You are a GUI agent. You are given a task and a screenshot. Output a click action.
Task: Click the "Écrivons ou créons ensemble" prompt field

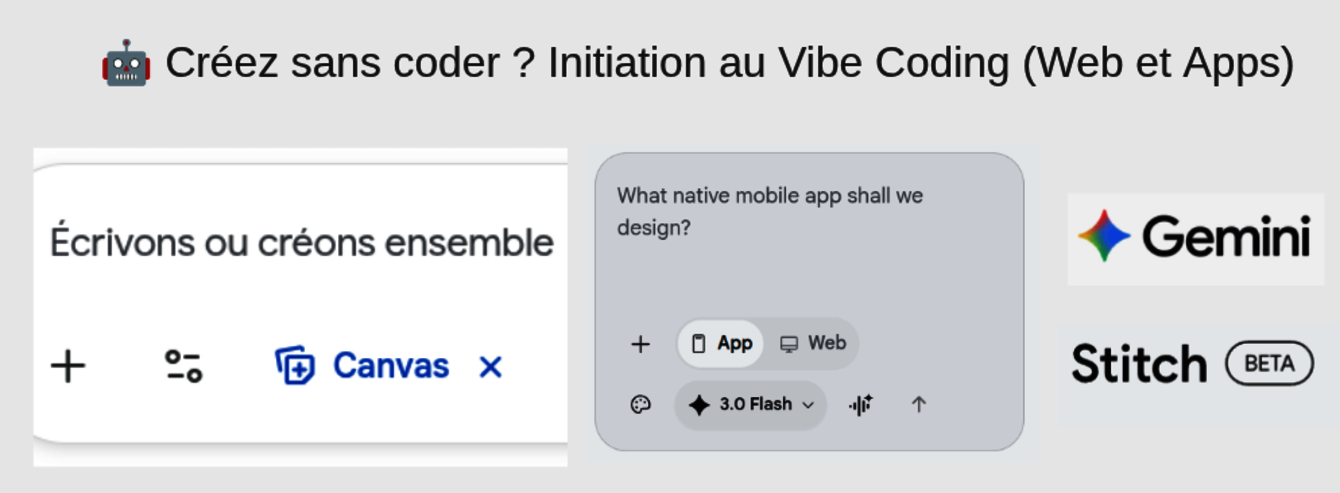[x=301, y=243]
